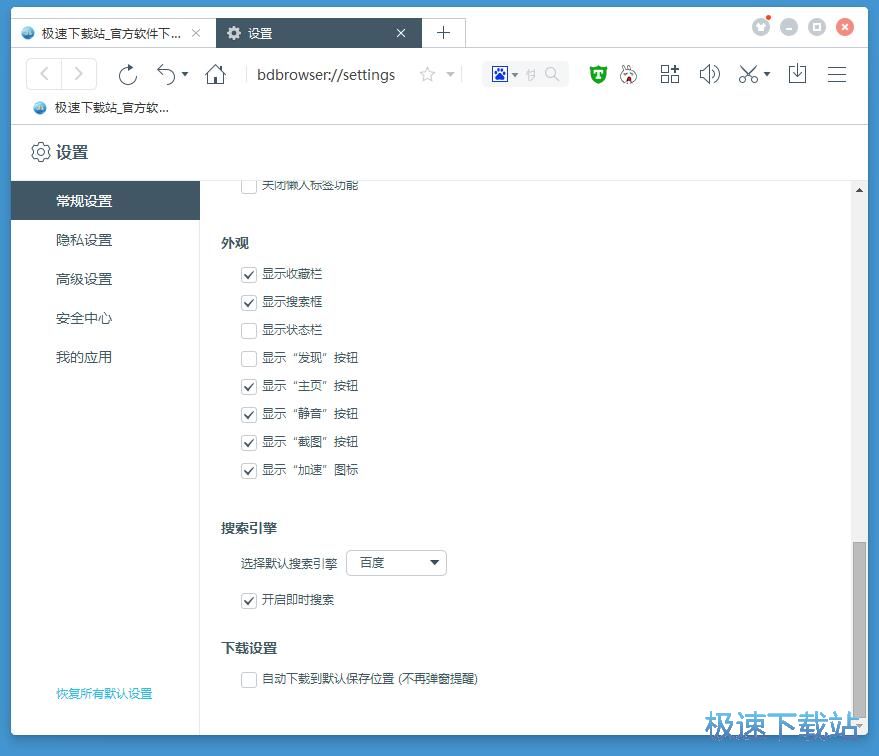Open the green shield security icon
The width and height of the screenshot is (879, 756).
tap(598, 74)
